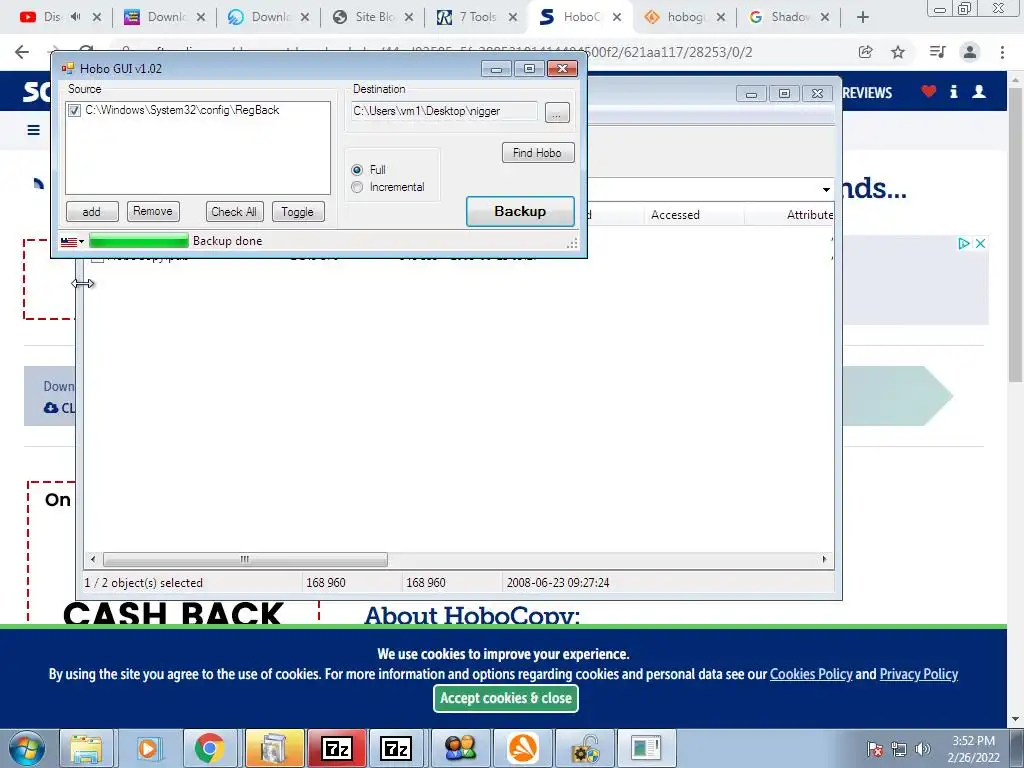Open the Privacy Policy link

919,674
